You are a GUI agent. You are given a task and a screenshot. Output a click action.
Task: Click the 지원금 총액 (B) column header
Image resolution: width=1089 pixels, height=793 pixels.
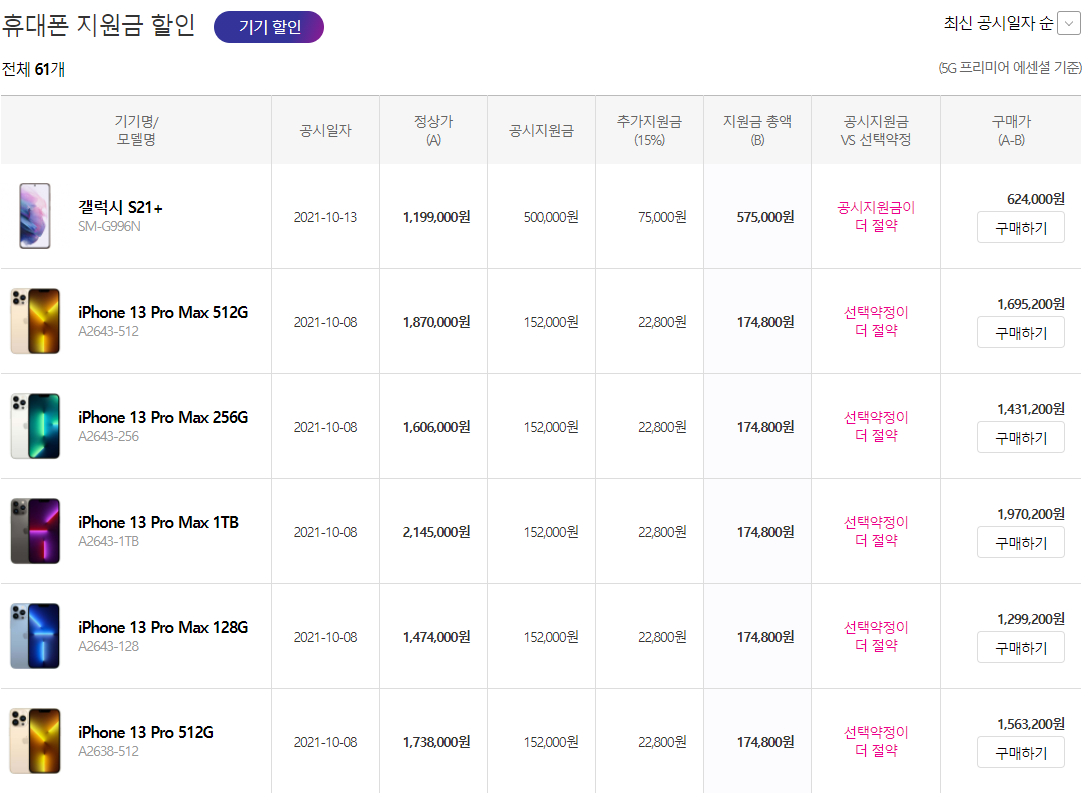[757, 130]
